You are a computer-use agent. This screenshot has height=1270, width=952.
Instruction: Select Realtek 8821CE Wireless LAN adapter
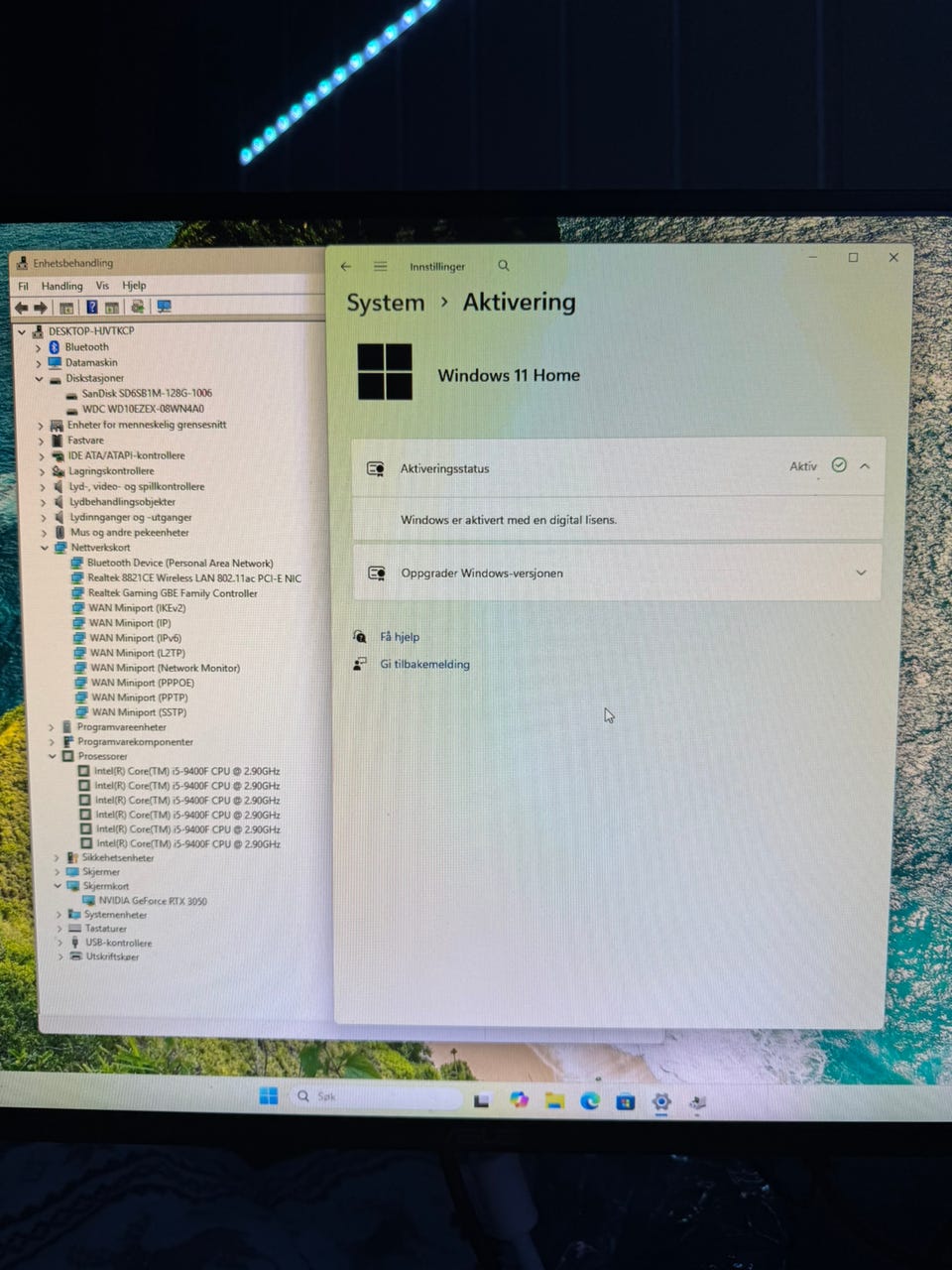194,578
